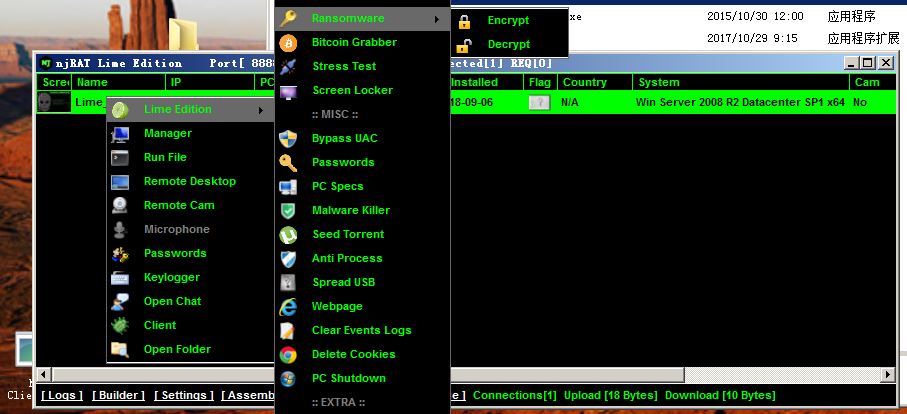The width and height of the screenshot is (907, 414).
Task: Open the Logs section in status bar
Action: 62,395
